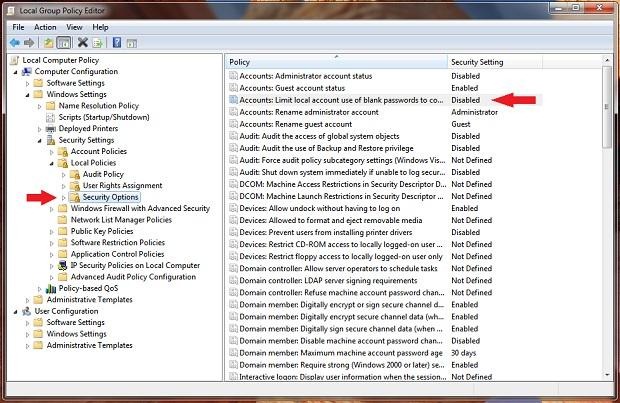Collapse the Computer Configuration node
This screenshot has height=403, width=620.
[x=15, y=72]
